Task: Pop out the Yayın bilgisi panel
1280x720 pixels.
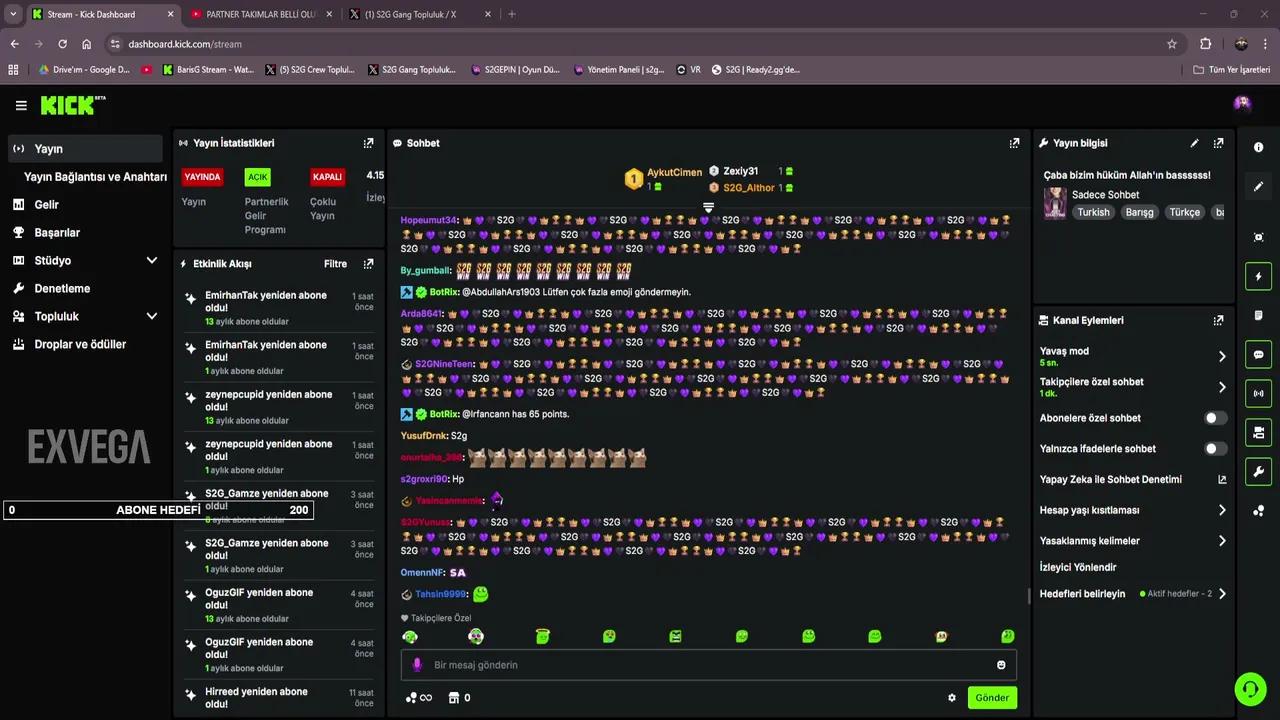Action: (x=1218, y=143)
